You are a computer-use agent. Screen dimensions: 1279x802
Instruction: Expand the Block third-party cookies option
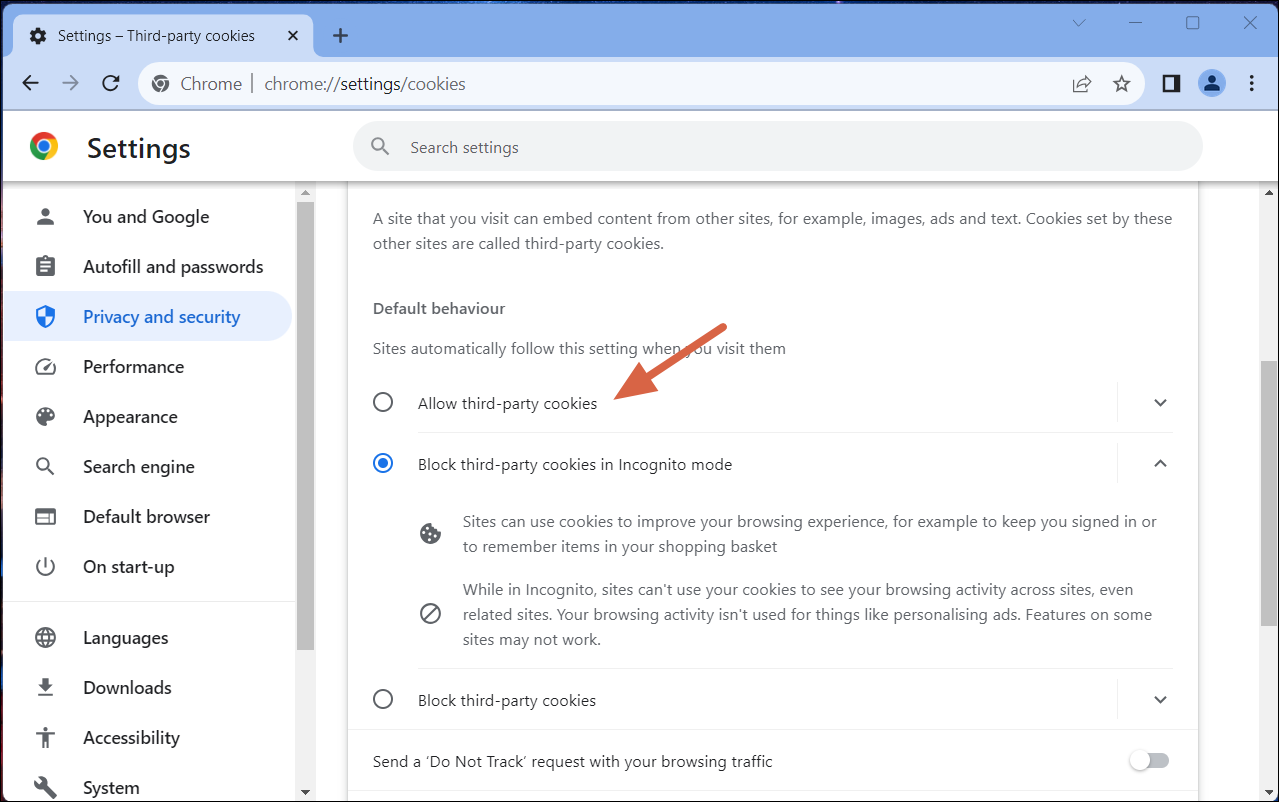pos(1160,700)
